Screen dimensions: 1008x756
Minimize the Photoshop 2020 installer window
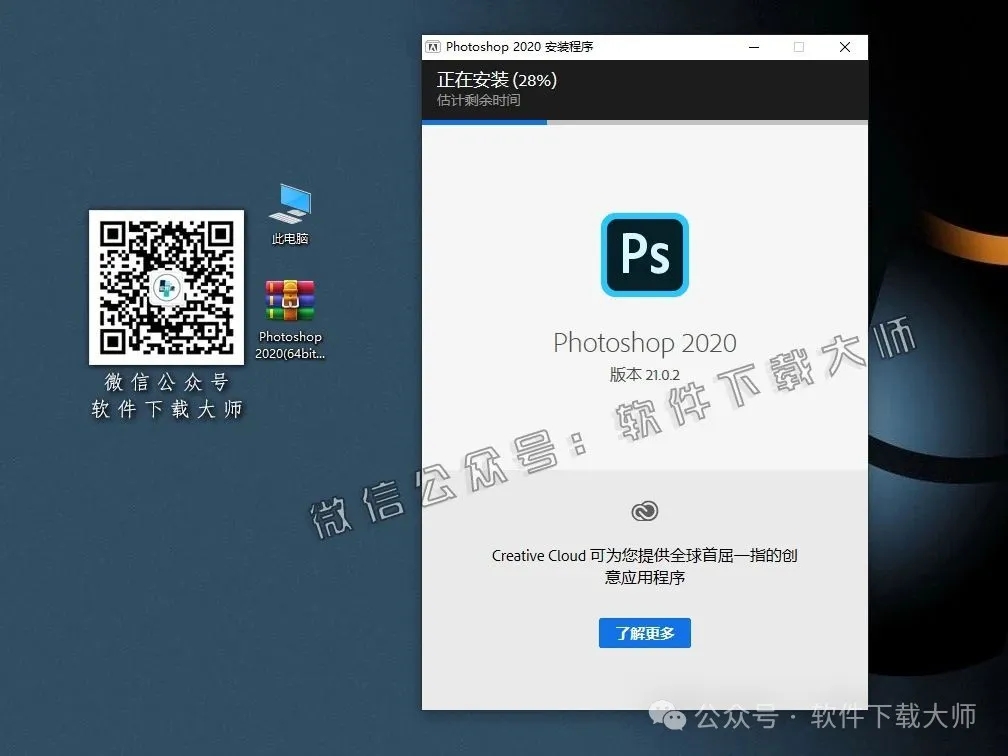[753, 47]
